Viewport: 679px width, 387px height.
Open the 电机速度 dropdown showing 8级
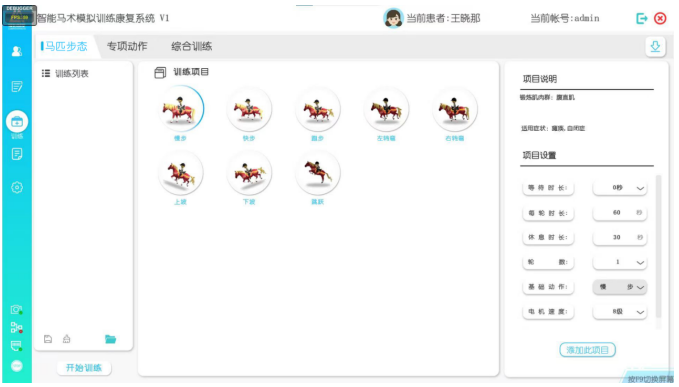[x=620, y=312]
